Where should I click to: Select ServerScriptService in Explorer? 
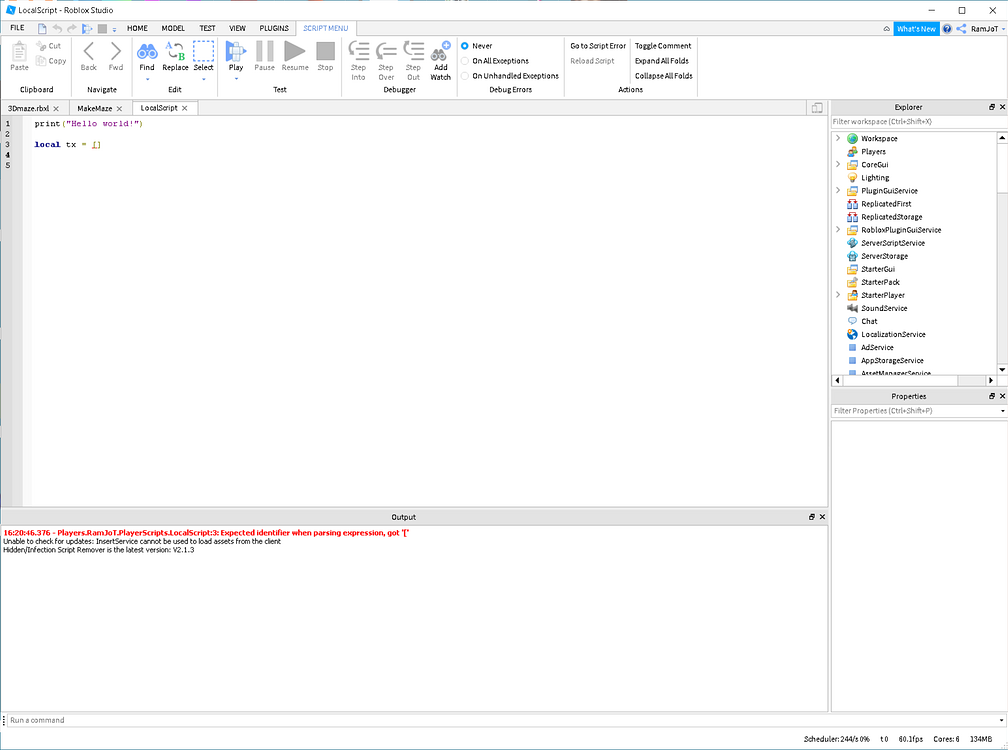[x=893, y=243]
